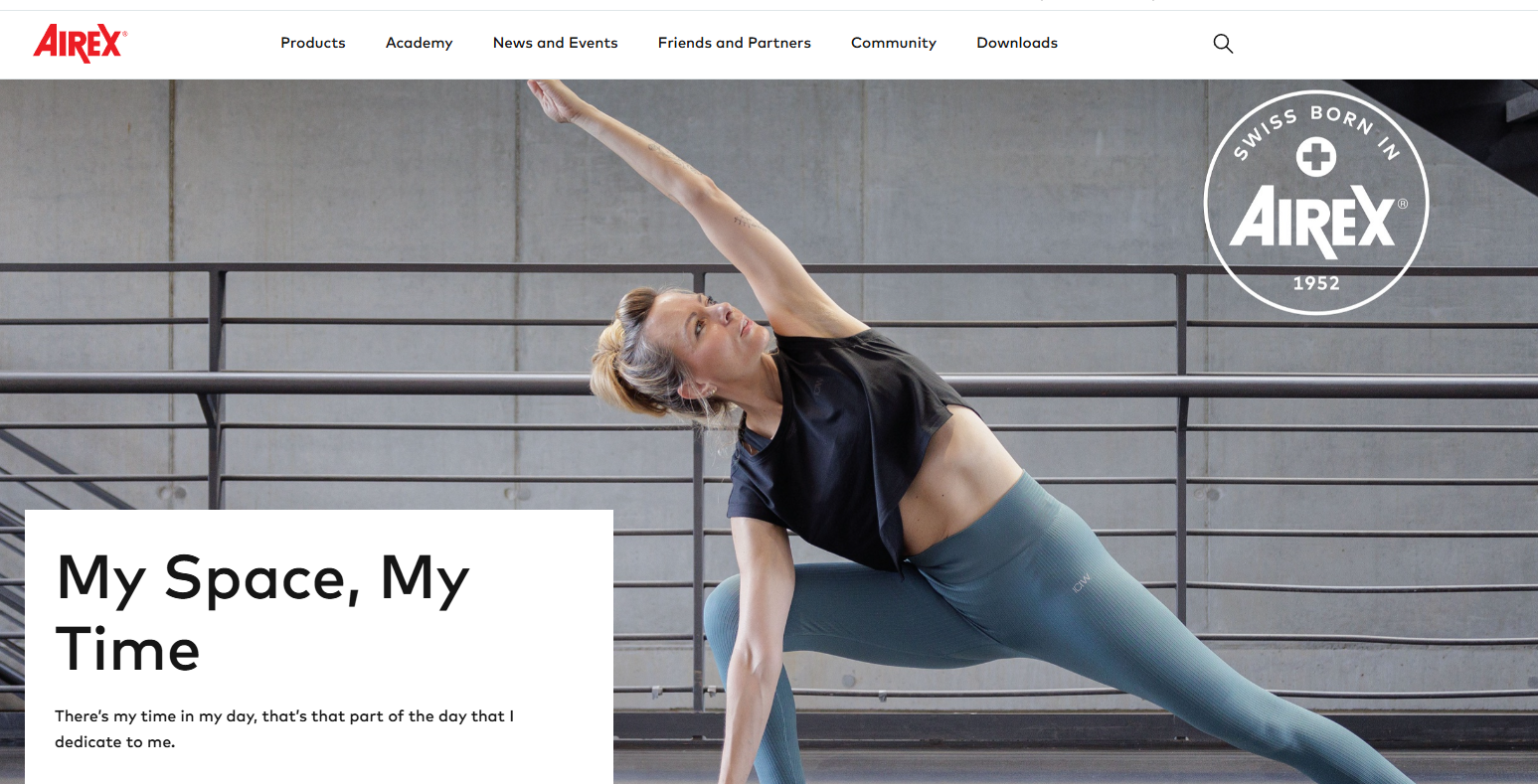The image size is (1538, 784).
Task: Click the Swiss Born in AIREX circular badge
Action: click(1316, 203)
